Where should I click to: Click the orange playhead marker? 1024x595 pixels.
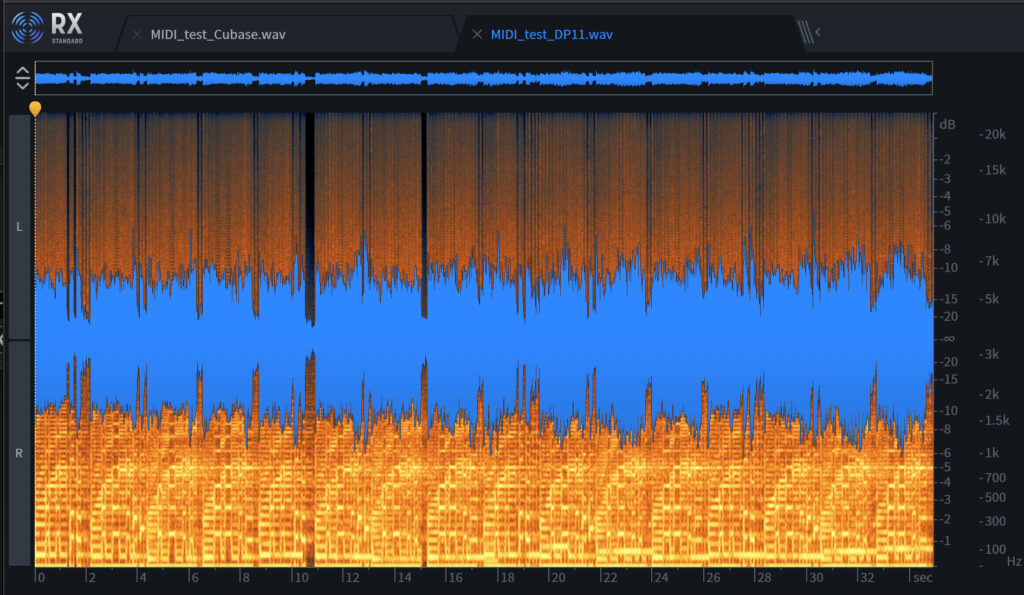click(x=35, y=107)
